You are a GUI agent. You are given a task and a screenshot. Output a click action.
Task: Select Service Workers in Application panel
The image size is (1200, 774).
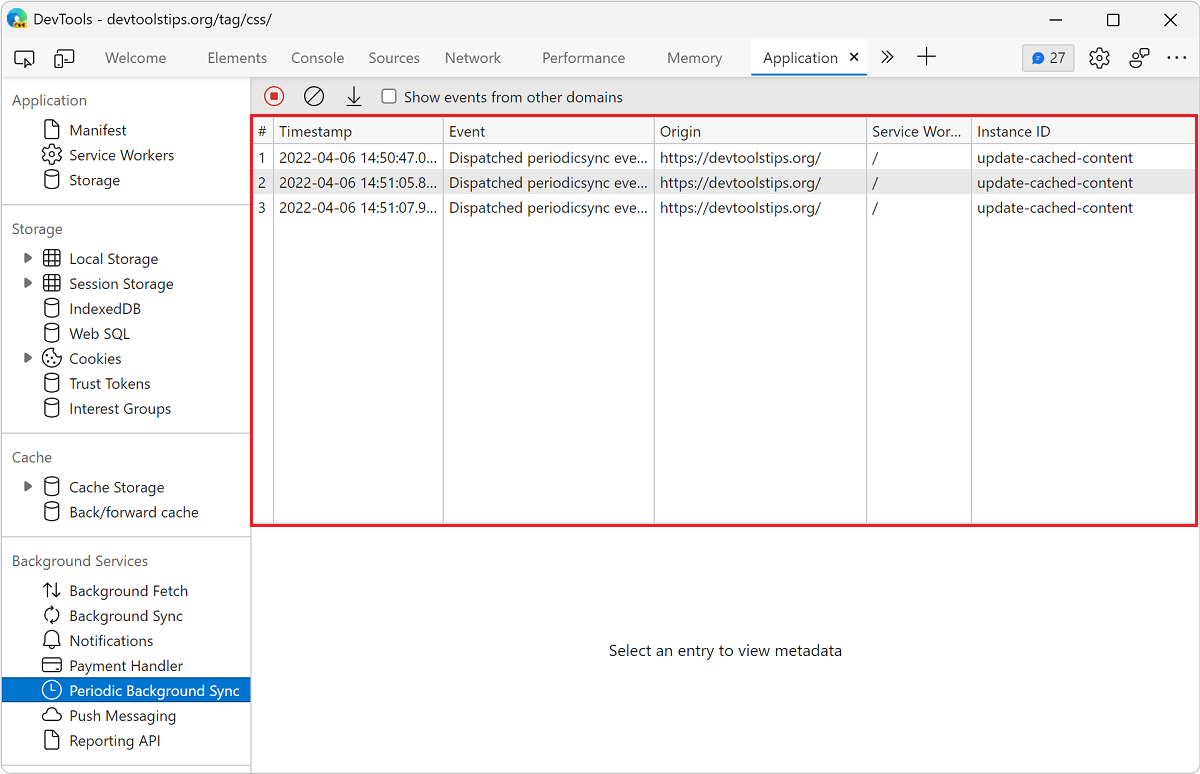pos(122,155)
